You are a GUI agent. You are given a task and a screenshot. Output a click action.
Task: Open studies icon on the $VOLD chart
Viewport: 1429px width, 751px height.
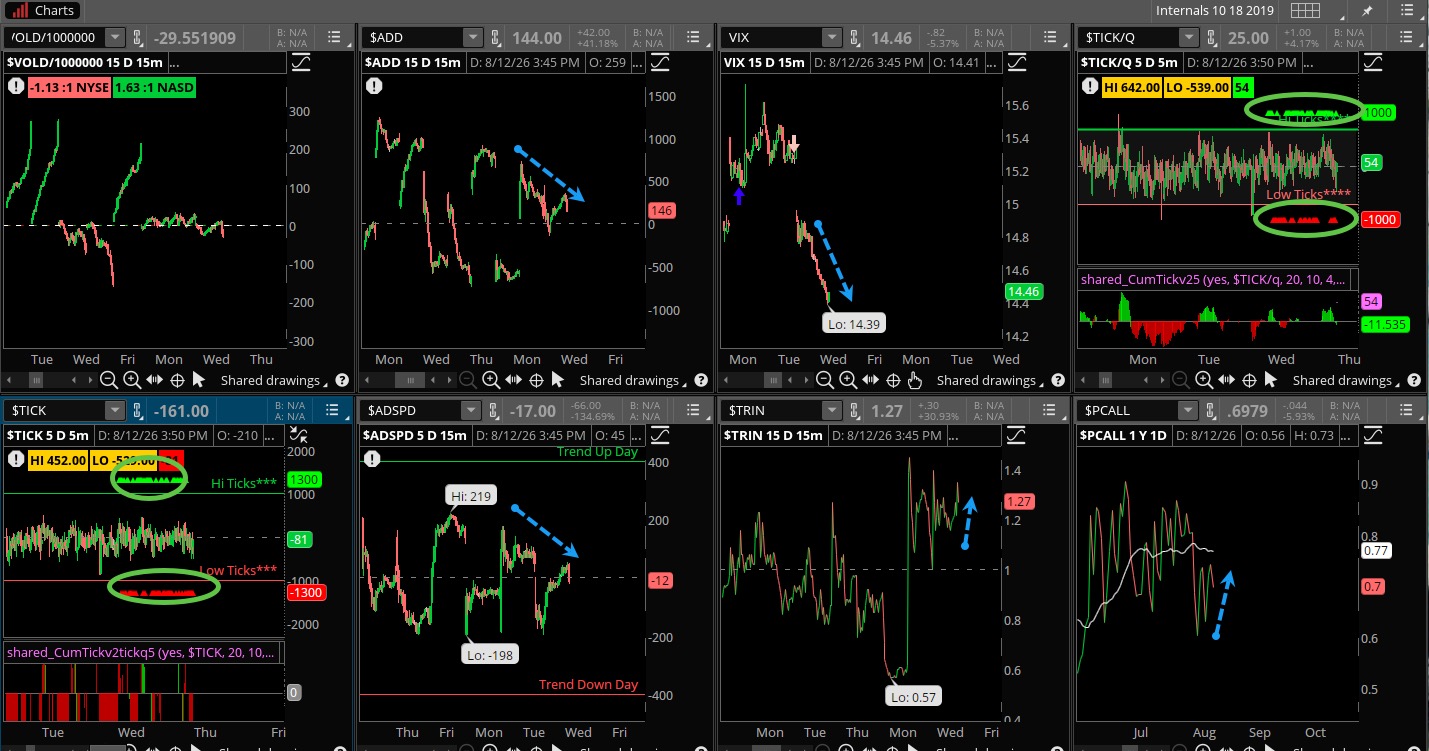pyautogui.click(x=301, y=62)
